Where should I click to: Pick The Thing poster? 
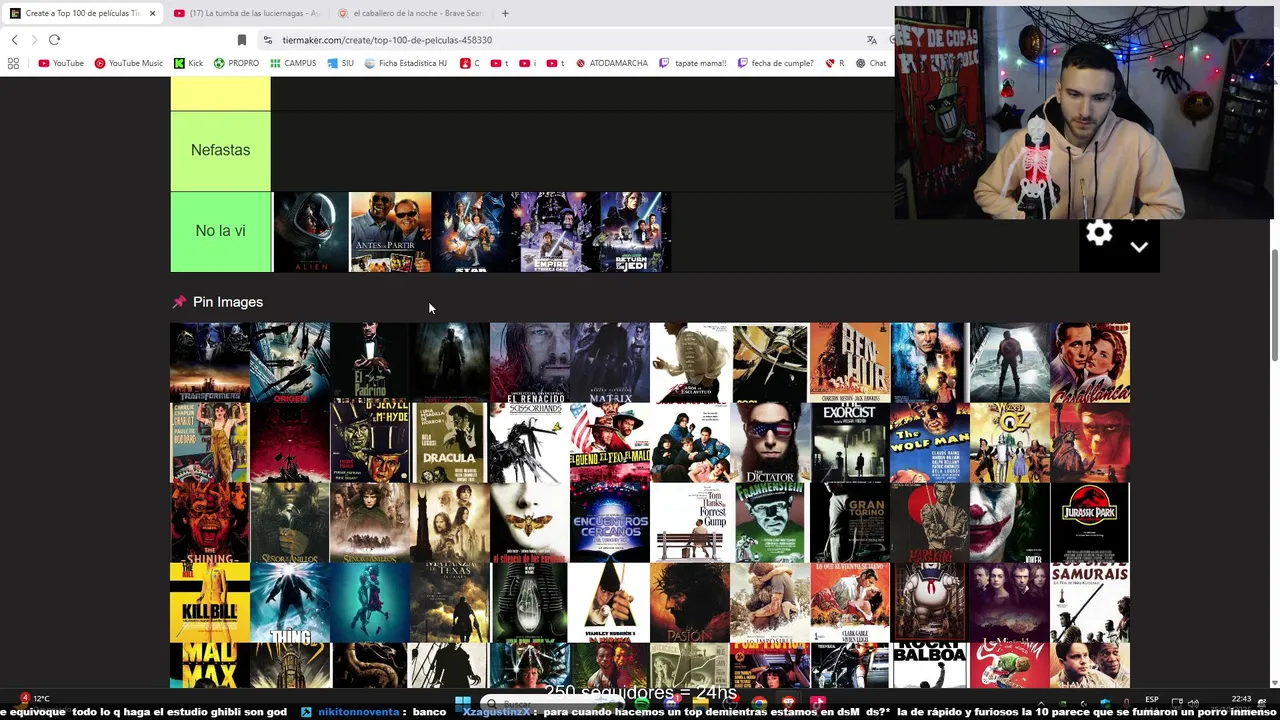(x=290, y=602)
